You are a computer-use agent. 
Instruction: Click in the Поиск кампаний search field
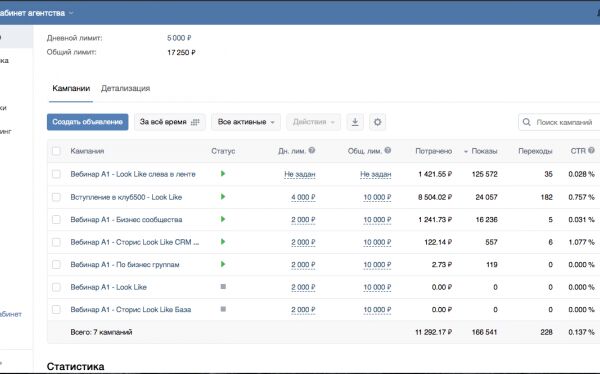click(559, 122)
